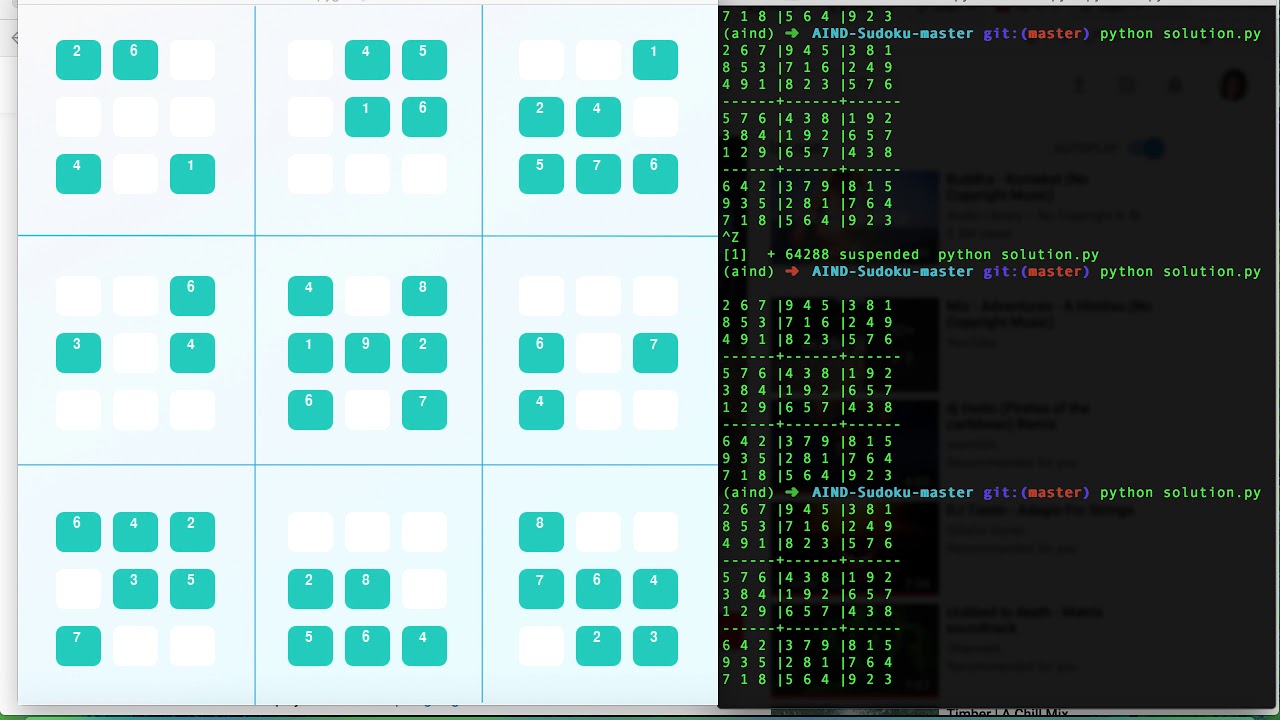Choose the 2 tile in bottom-right sudoku box
Viewport: 1280px width, 720px height.
click(x=598, y=646)
